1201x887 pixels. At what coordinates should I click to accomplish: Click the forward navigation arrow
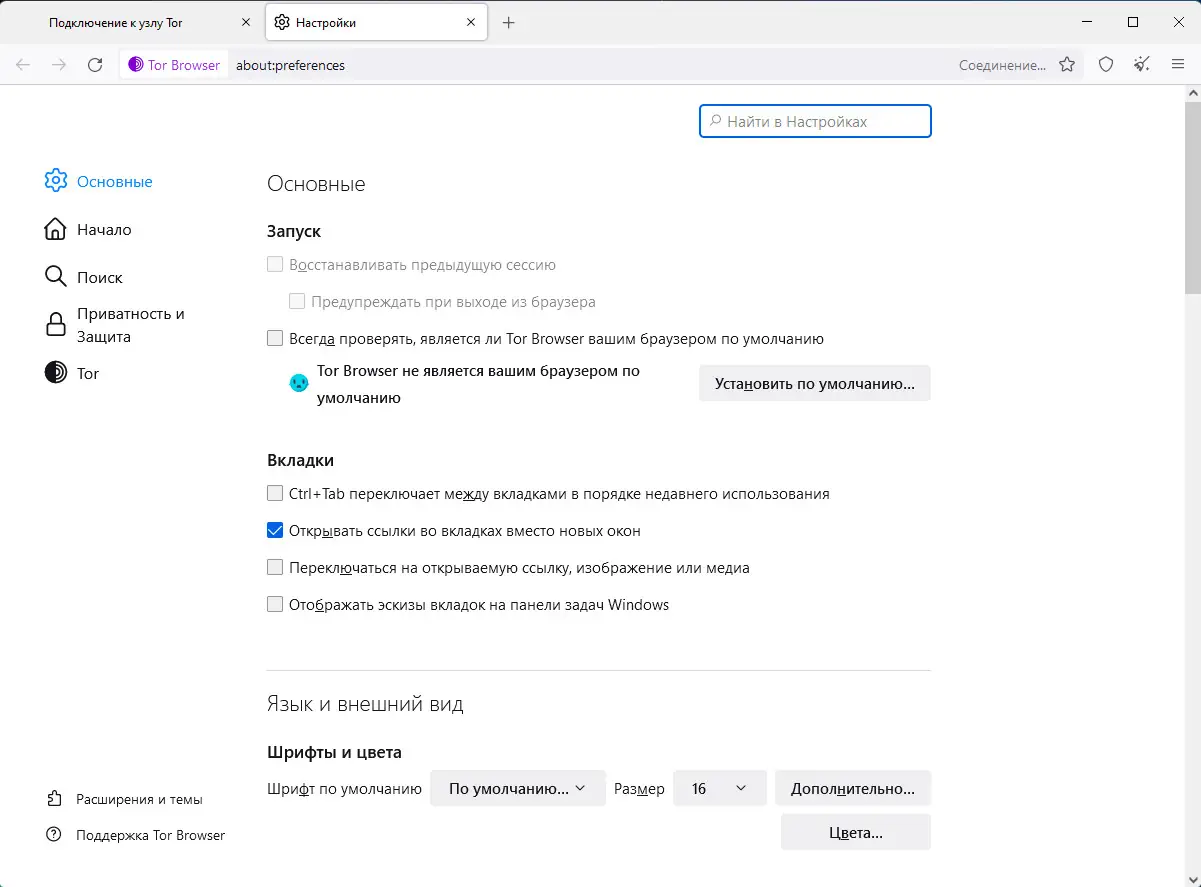[x=59, y=65]
